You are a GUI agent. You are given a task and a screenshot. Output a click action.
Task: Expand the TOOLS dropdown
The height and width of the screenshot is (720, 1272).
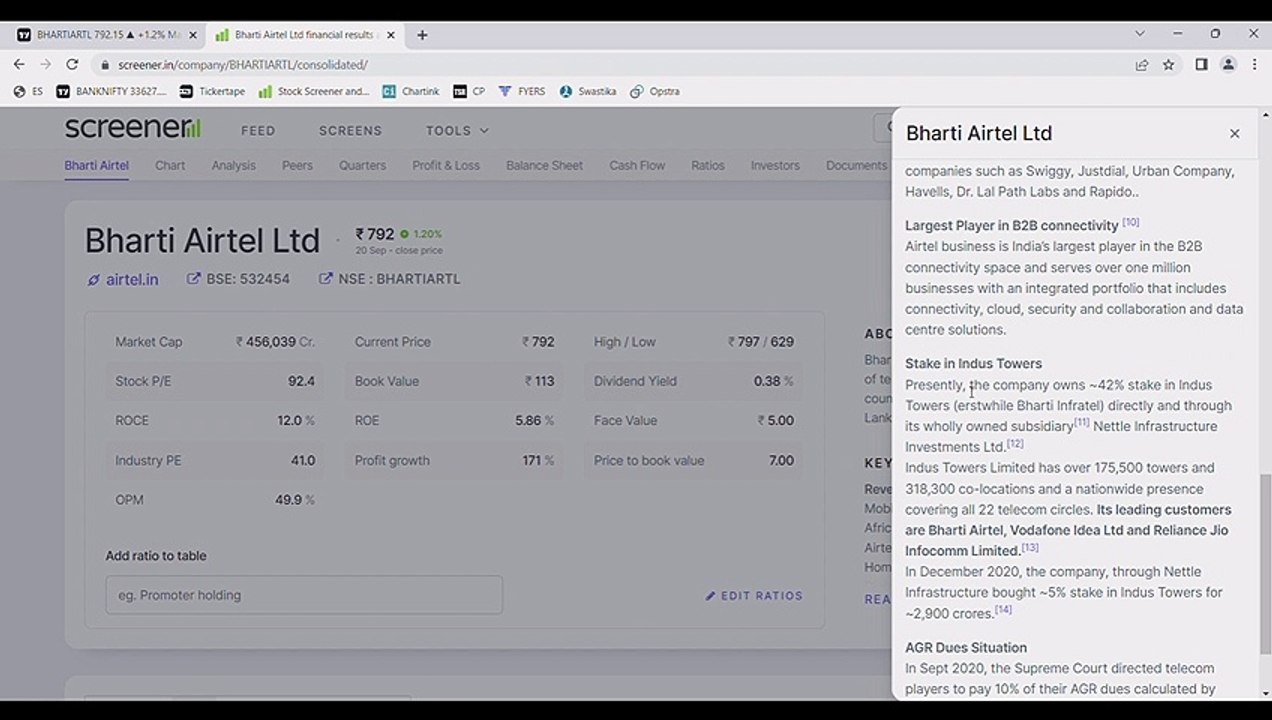point(457,131)
